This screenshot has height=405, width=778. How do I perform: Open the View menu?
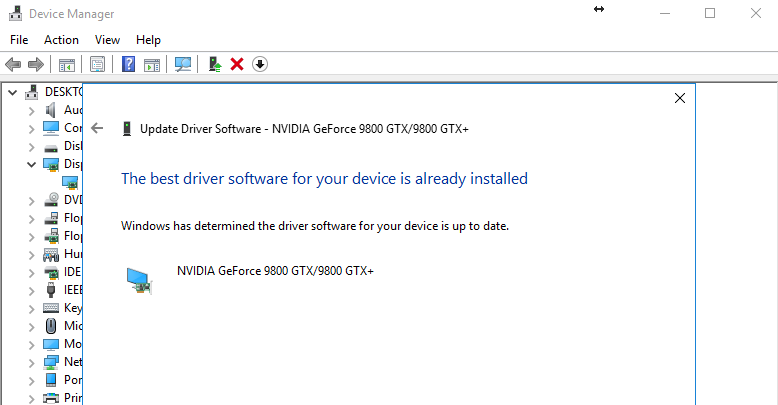point(107,40)
